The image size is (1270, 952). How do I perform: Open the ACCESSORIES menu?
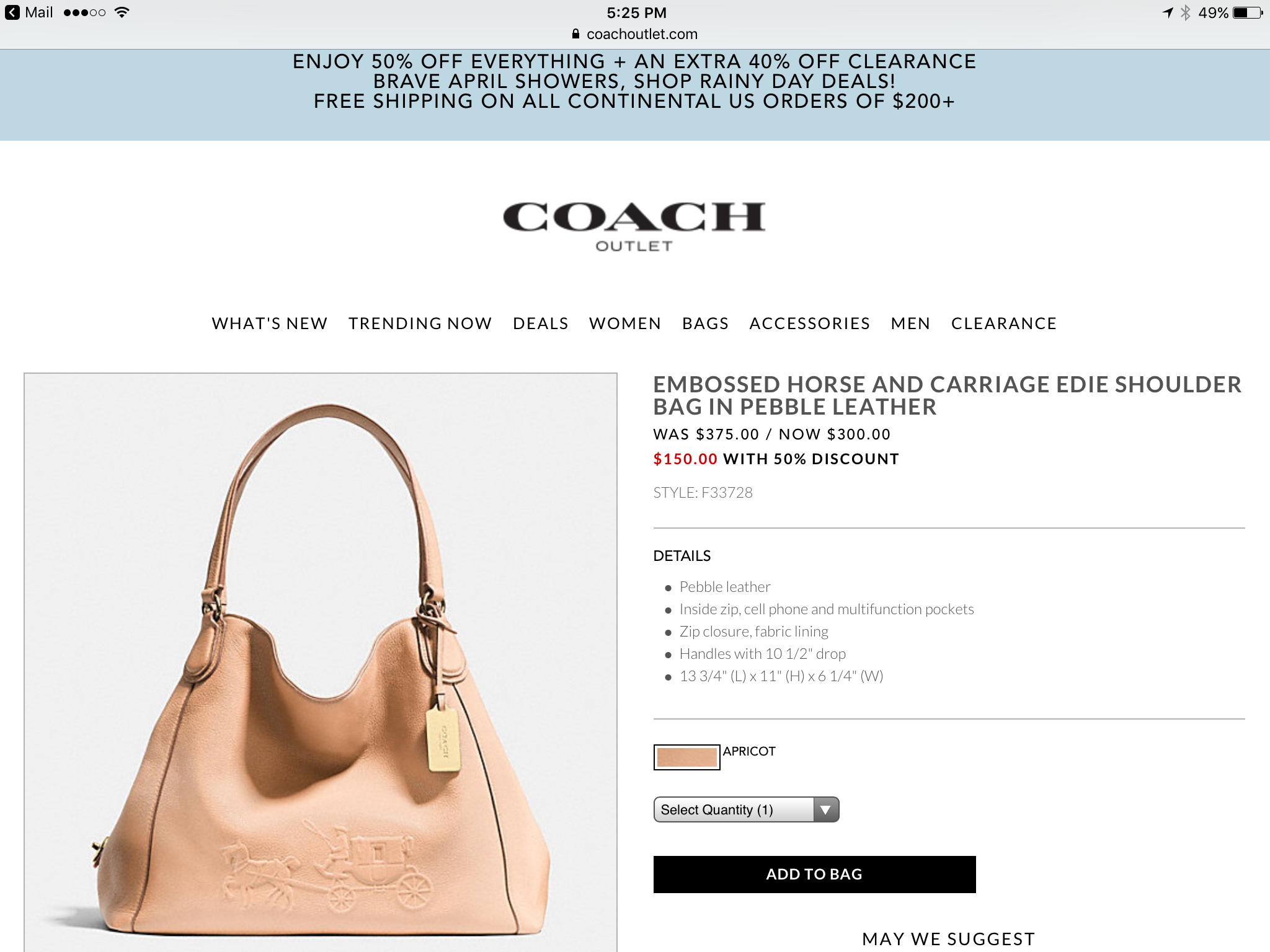[809, 324]
